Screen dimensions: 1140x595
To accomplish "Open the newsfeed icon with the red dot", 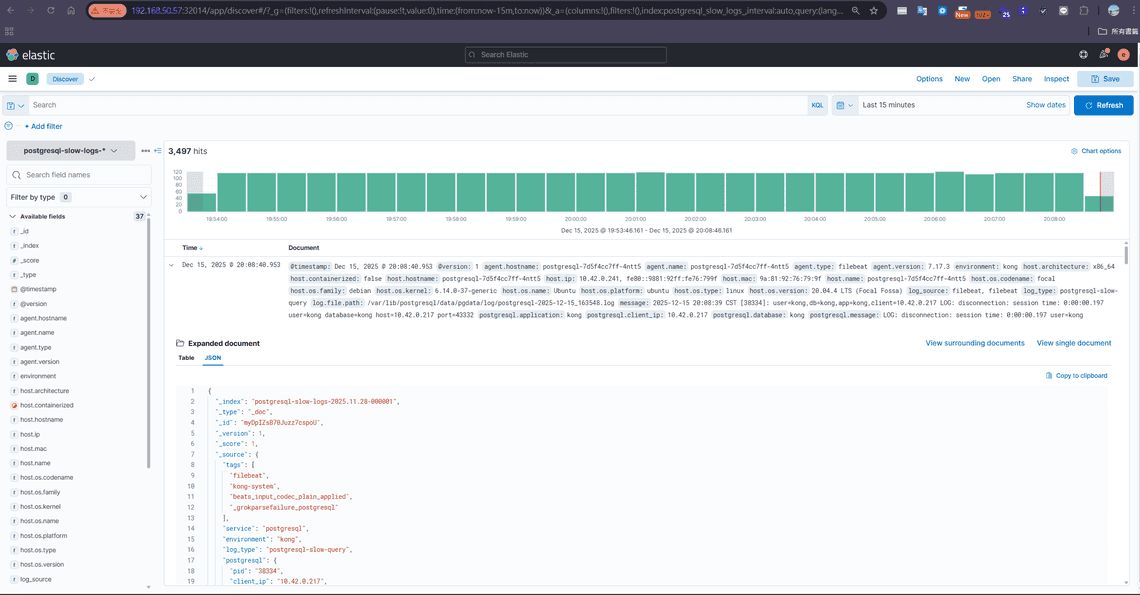I will tap(1103, 55).
